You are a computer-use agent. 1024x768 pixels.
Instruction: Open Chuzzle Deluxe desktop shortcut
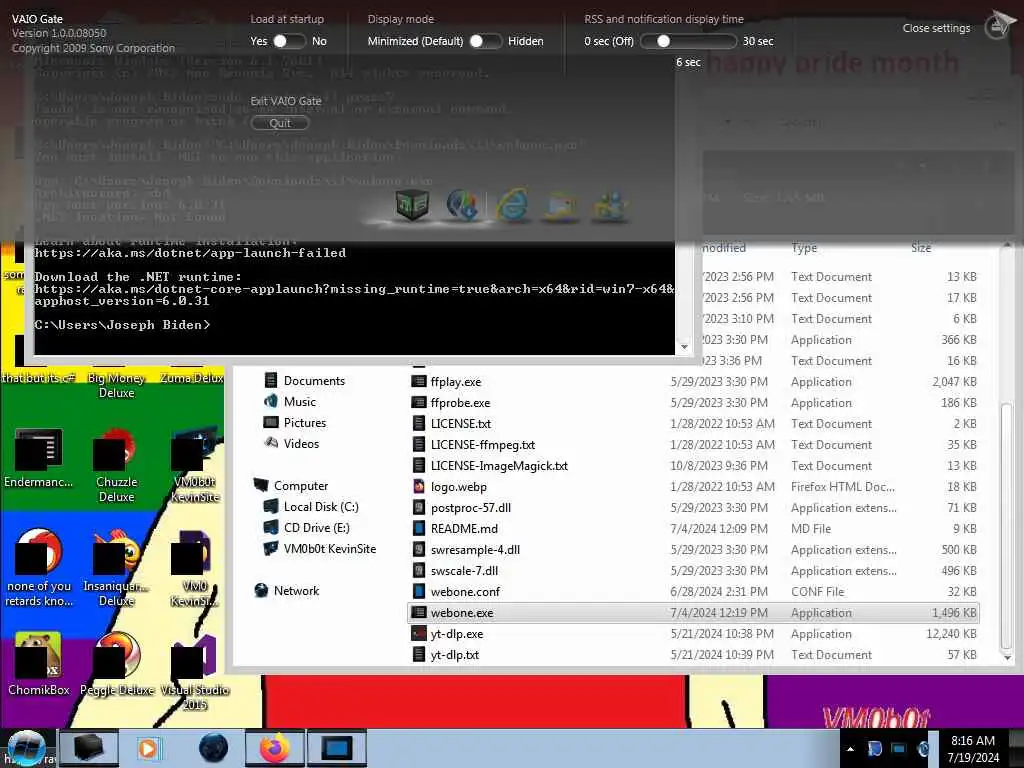point(116,466)
